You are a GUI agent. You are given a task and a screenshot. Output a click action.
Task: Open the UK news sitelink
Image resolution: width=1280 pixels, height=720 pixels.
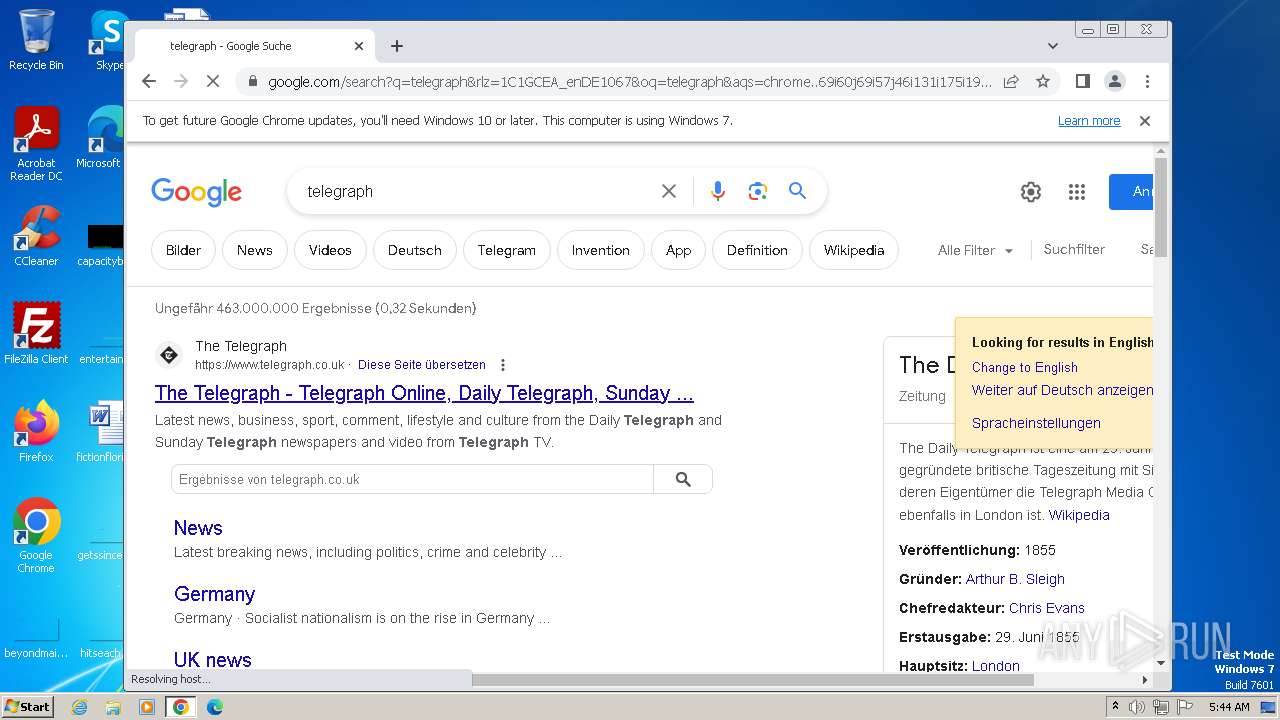213,660
